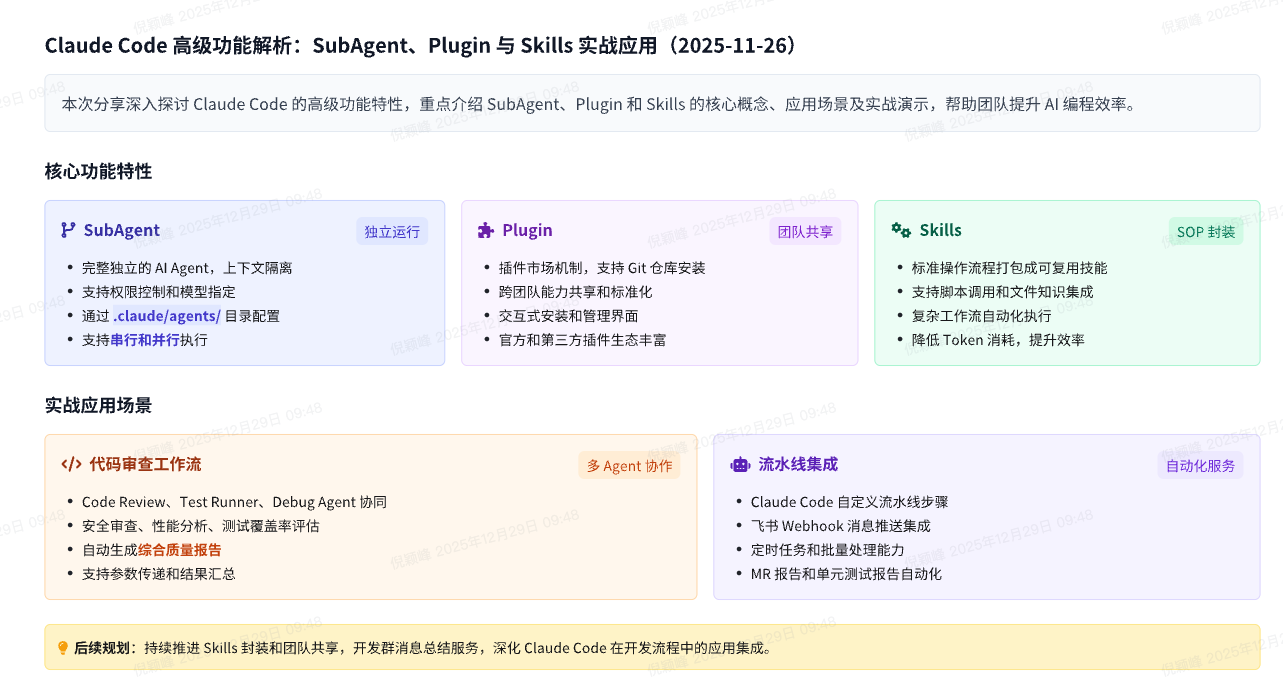The width and height of the screenshot is (1283, 691).
Task: Click the Skills gears icon
Action: click(901, 230)
